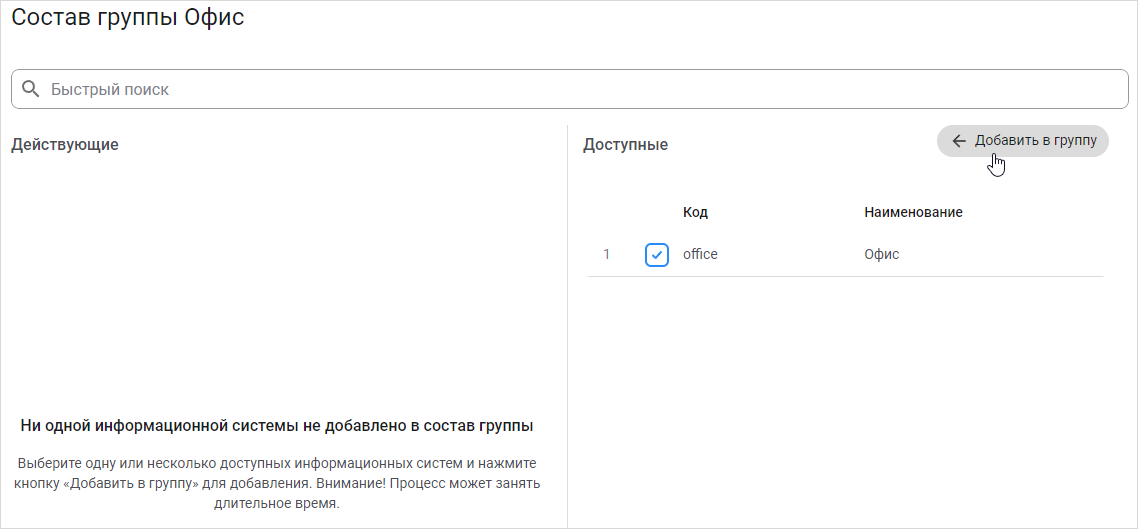
Task: Select the 'office' code cell
Action: click(x=700, y=255)
